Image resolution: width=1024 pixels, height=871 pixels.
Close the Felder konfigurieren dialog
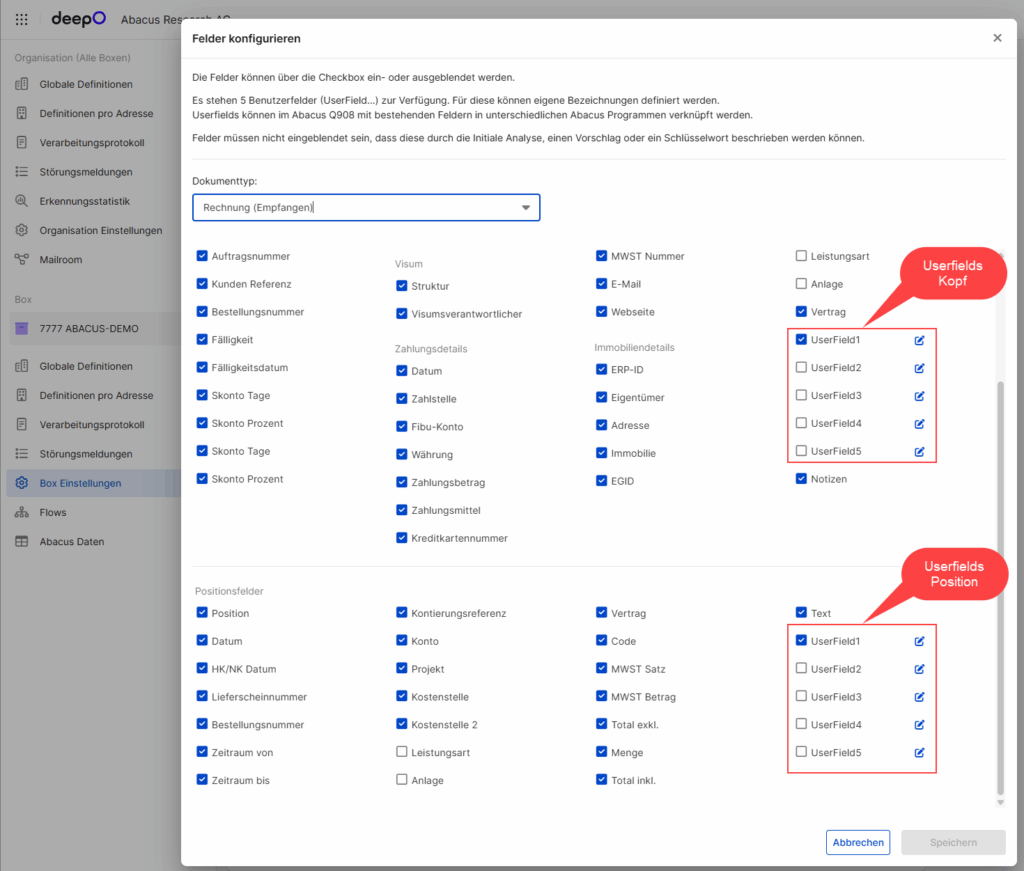pos(997,38)
